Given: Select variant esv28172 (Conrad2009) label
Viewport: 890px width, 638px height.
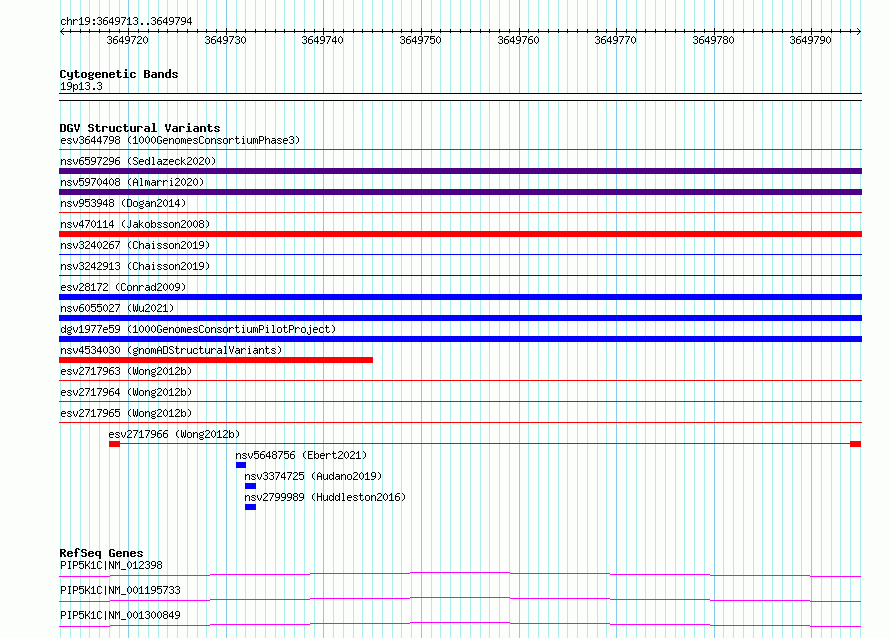Looking at the screenshot, I should pyautogui.click(x=123, y=287).
